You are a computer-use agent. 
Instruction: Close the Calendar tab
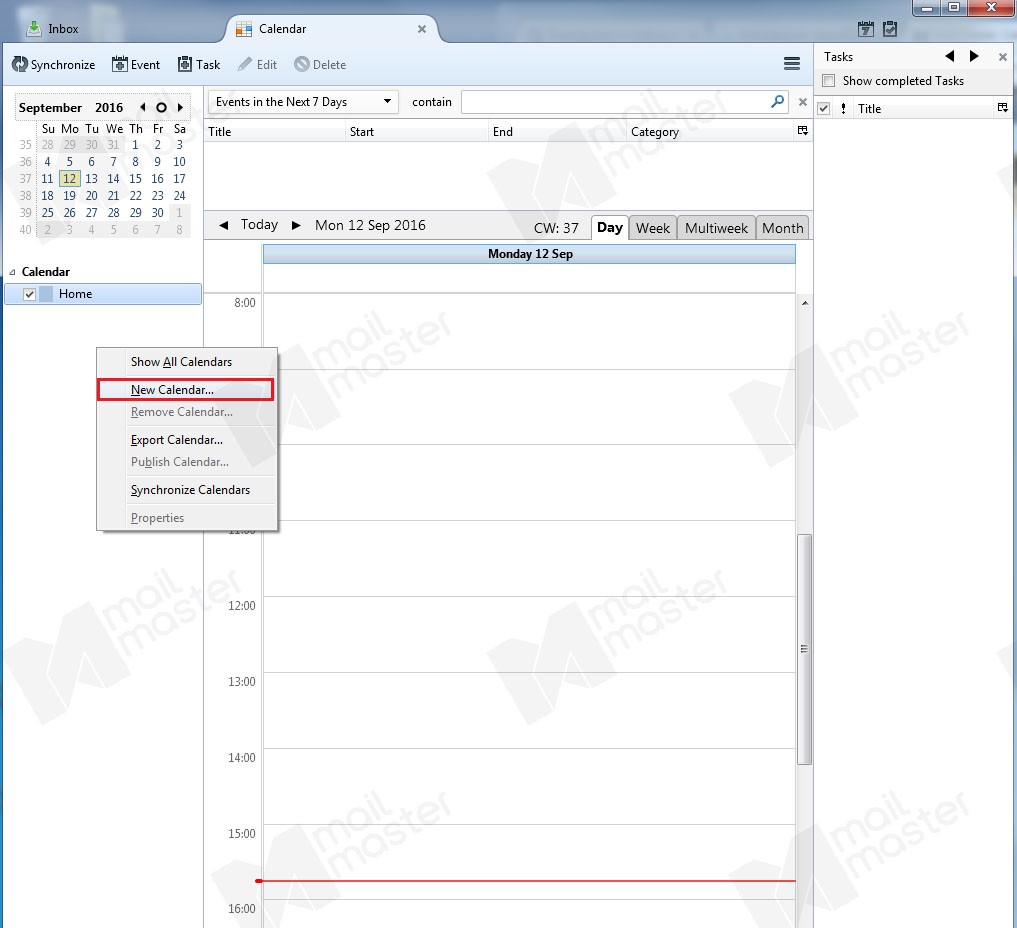[422, 29]
